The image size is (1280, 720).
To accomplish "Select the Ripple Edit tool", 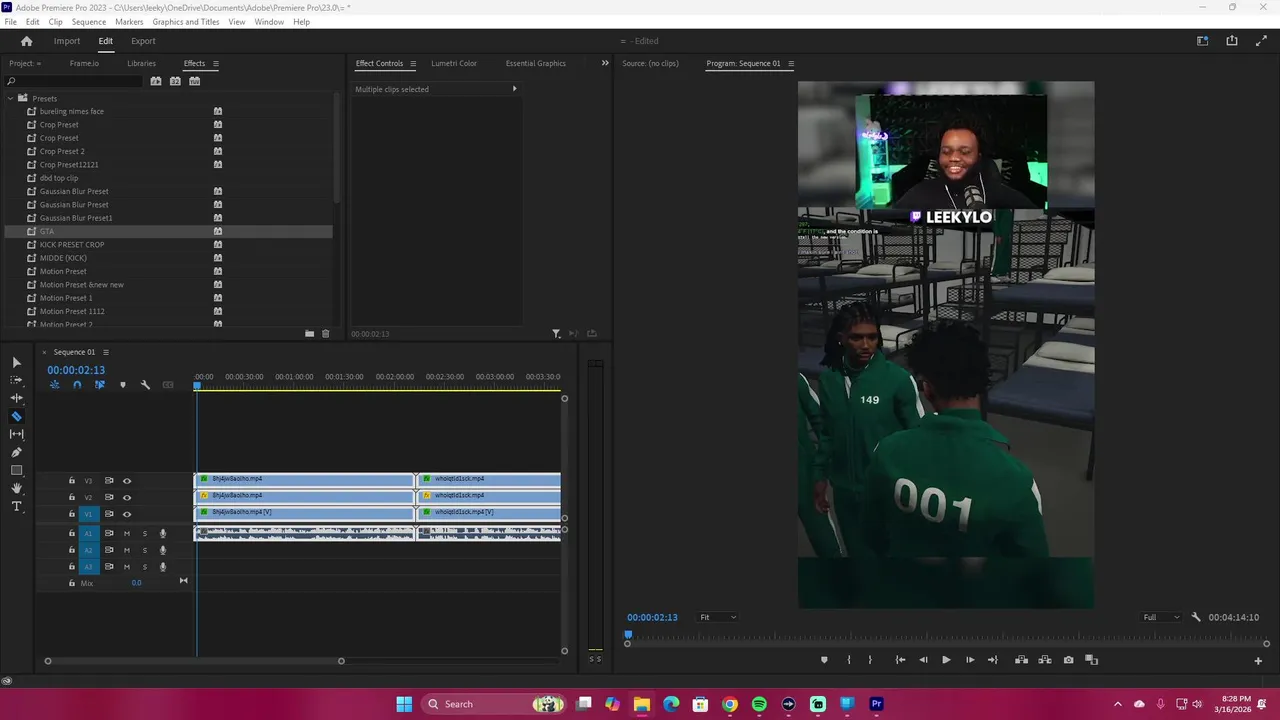I will 16,398.
